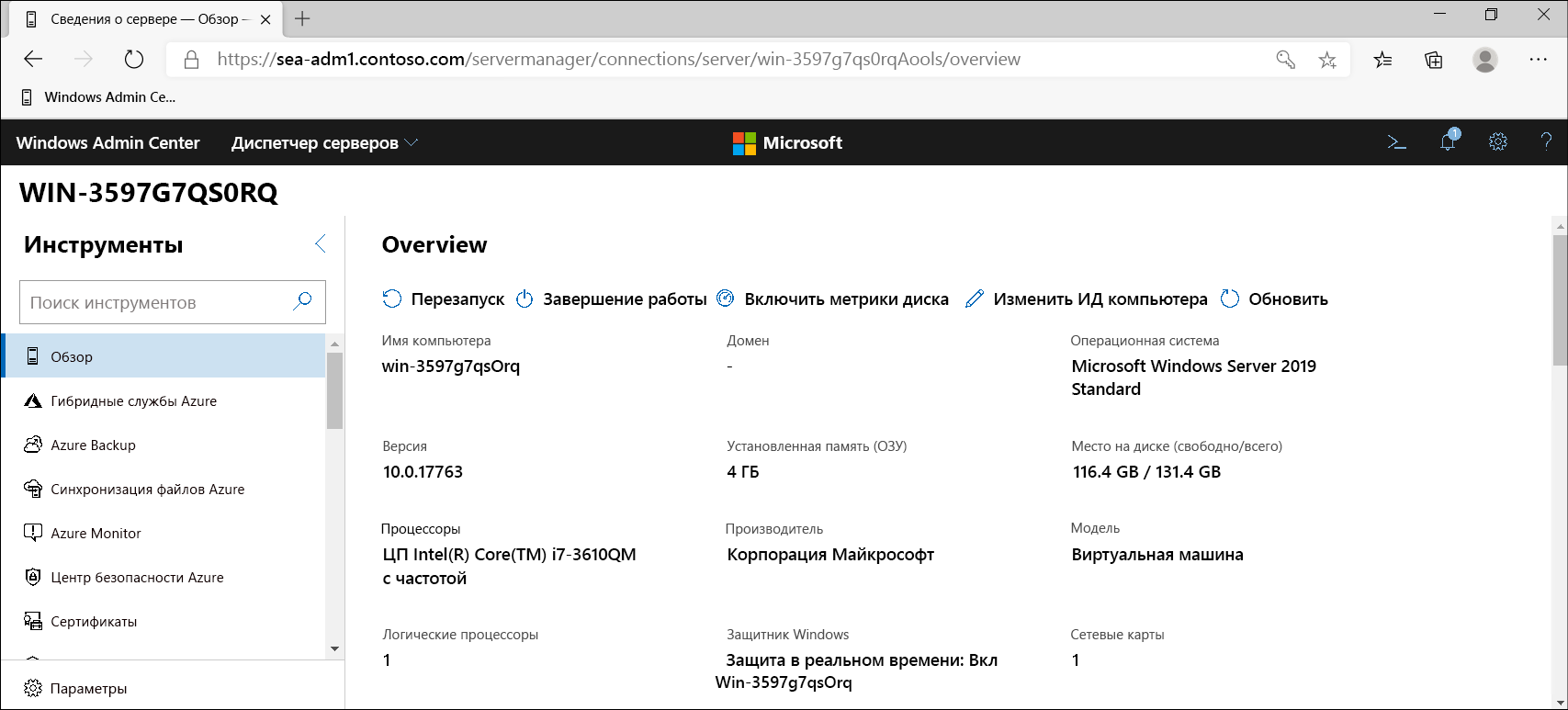Open the Диспетчер серверов dropdown
Image resolution: width=1568 pixels, height=710 pixels.
[324, 142]
